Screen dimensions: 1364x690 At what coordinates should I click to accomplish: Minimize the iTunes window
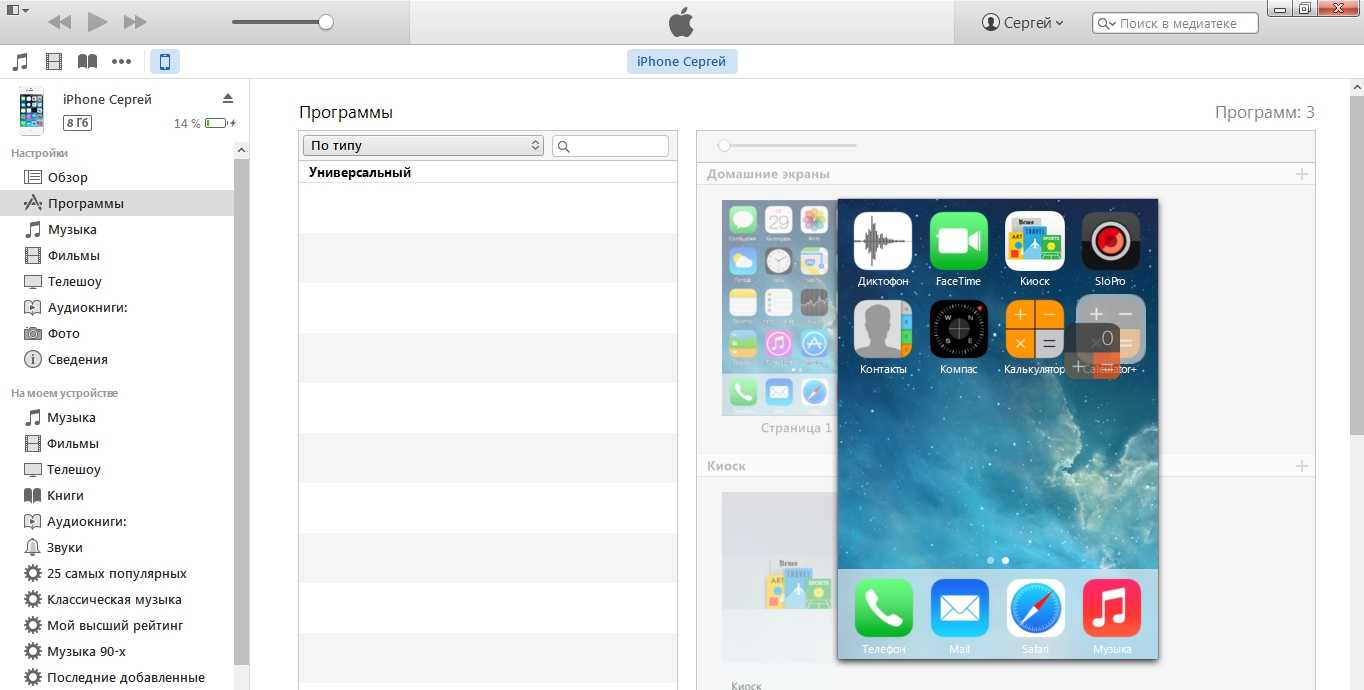tap(1281, 9)
